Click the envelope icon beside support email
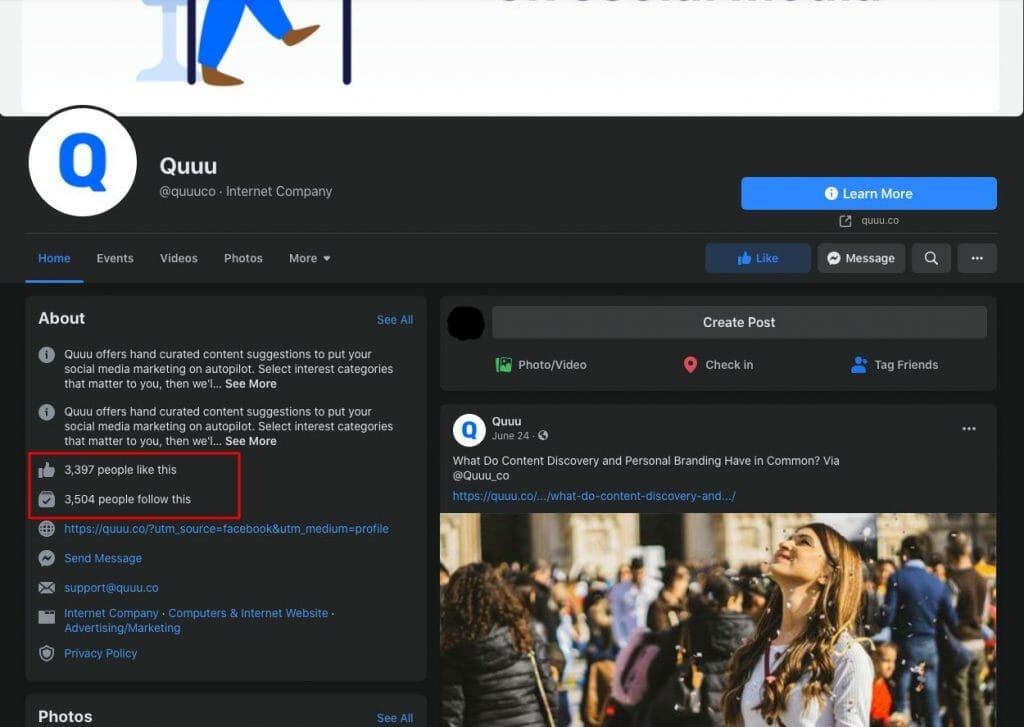 click(x=46, y=587)
